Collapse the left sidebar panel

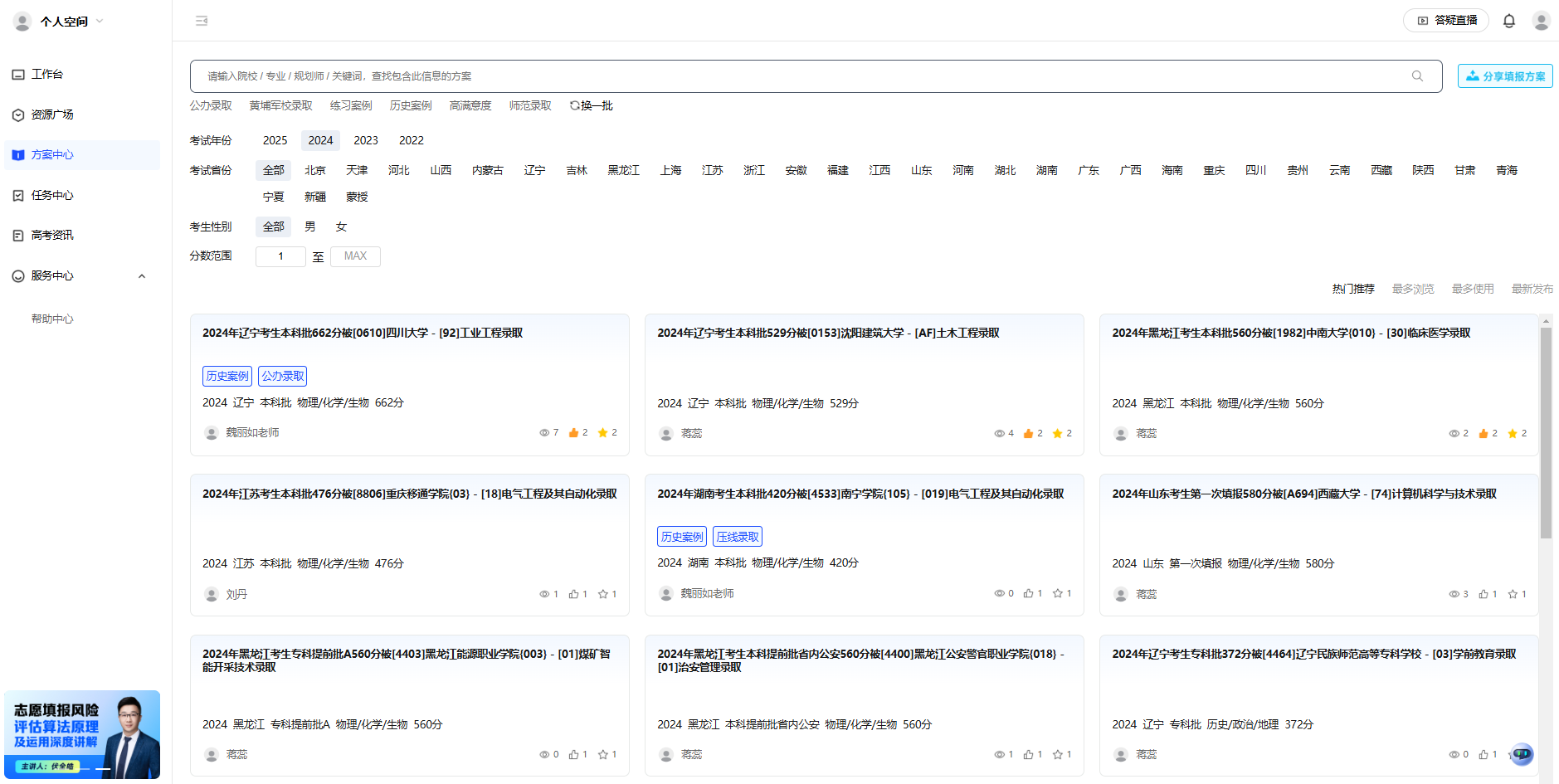(x=201, y=21)
